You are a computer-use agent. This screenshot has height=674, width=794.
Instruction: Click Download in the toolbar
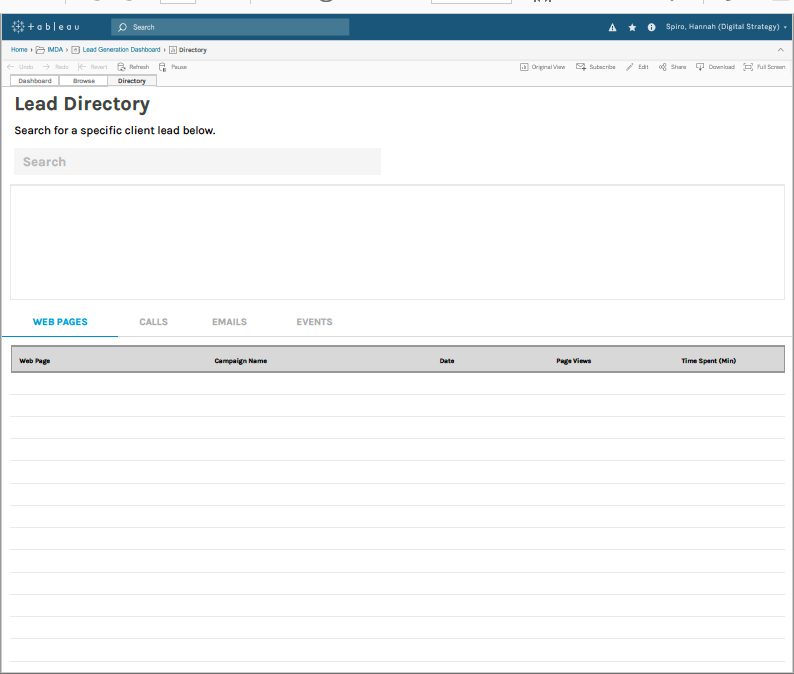pos(715,67)
